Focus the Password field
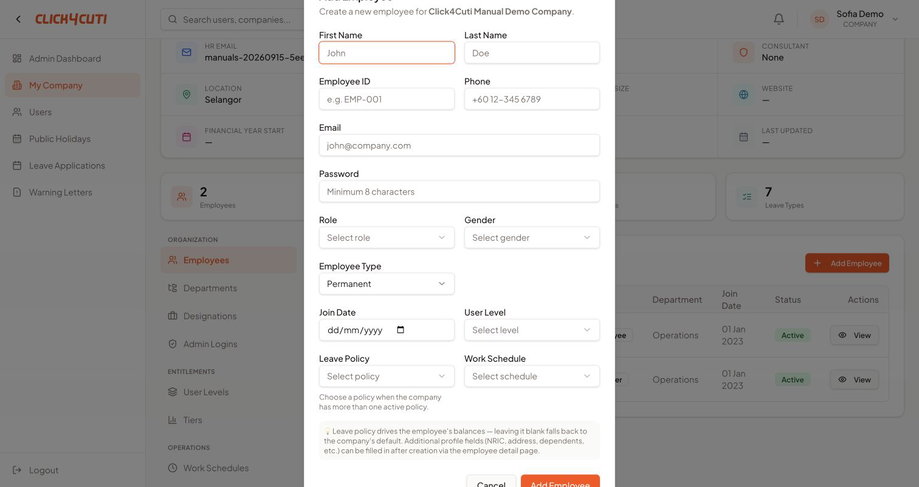919x487 pixels. (x=460, y=192)
